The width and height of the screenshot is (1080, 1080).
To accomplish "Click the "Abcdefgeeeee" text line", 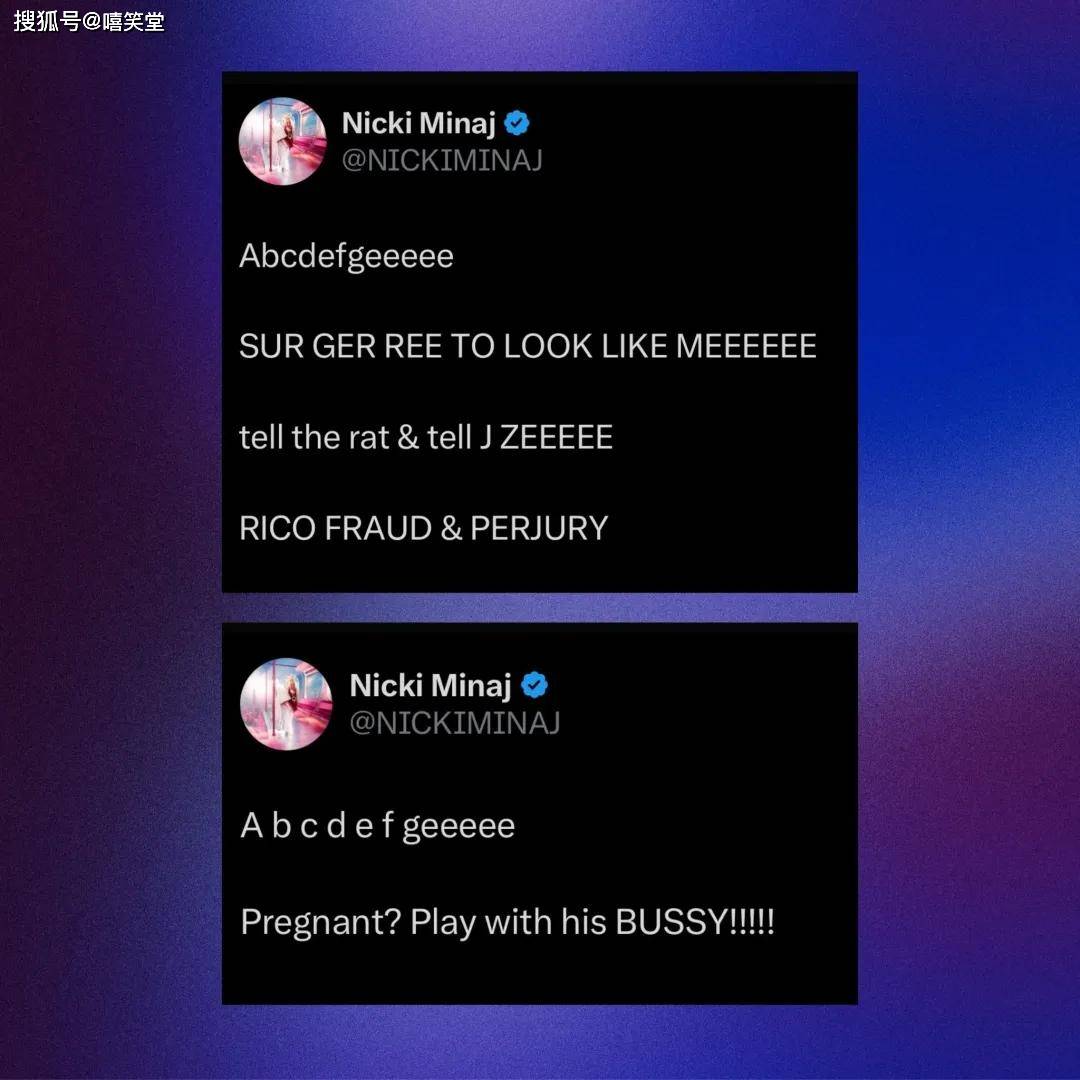I will click(346, 258).
